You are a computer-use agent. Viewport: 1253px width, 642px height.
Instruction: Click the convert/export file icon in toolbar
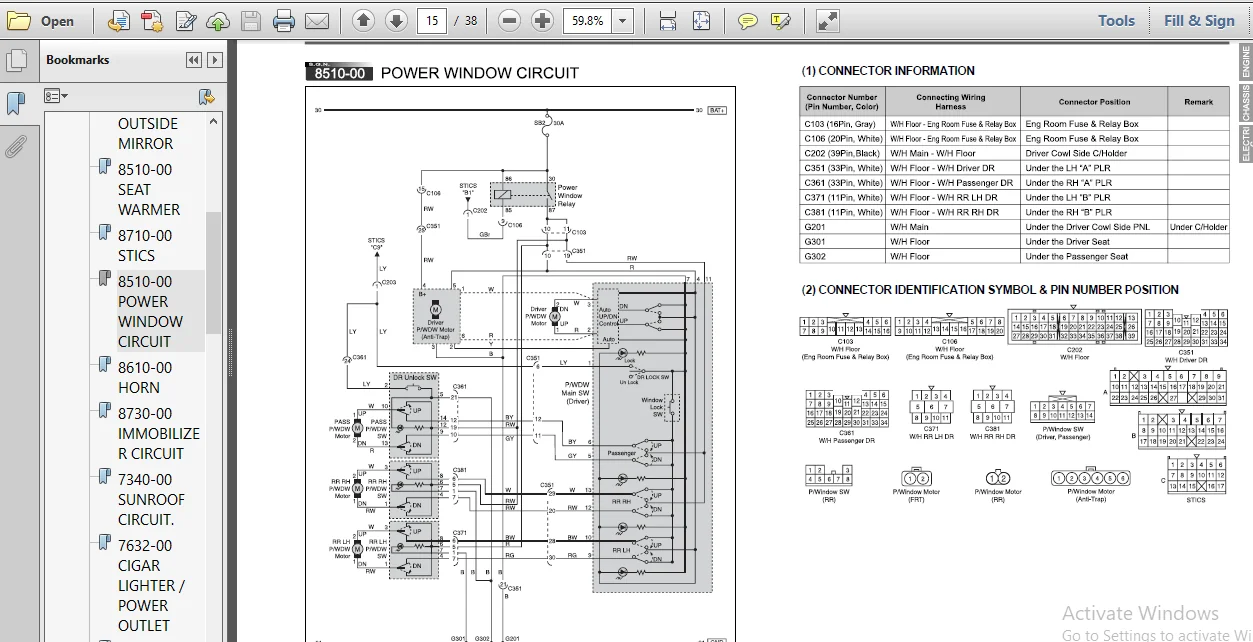pos(118,20)
